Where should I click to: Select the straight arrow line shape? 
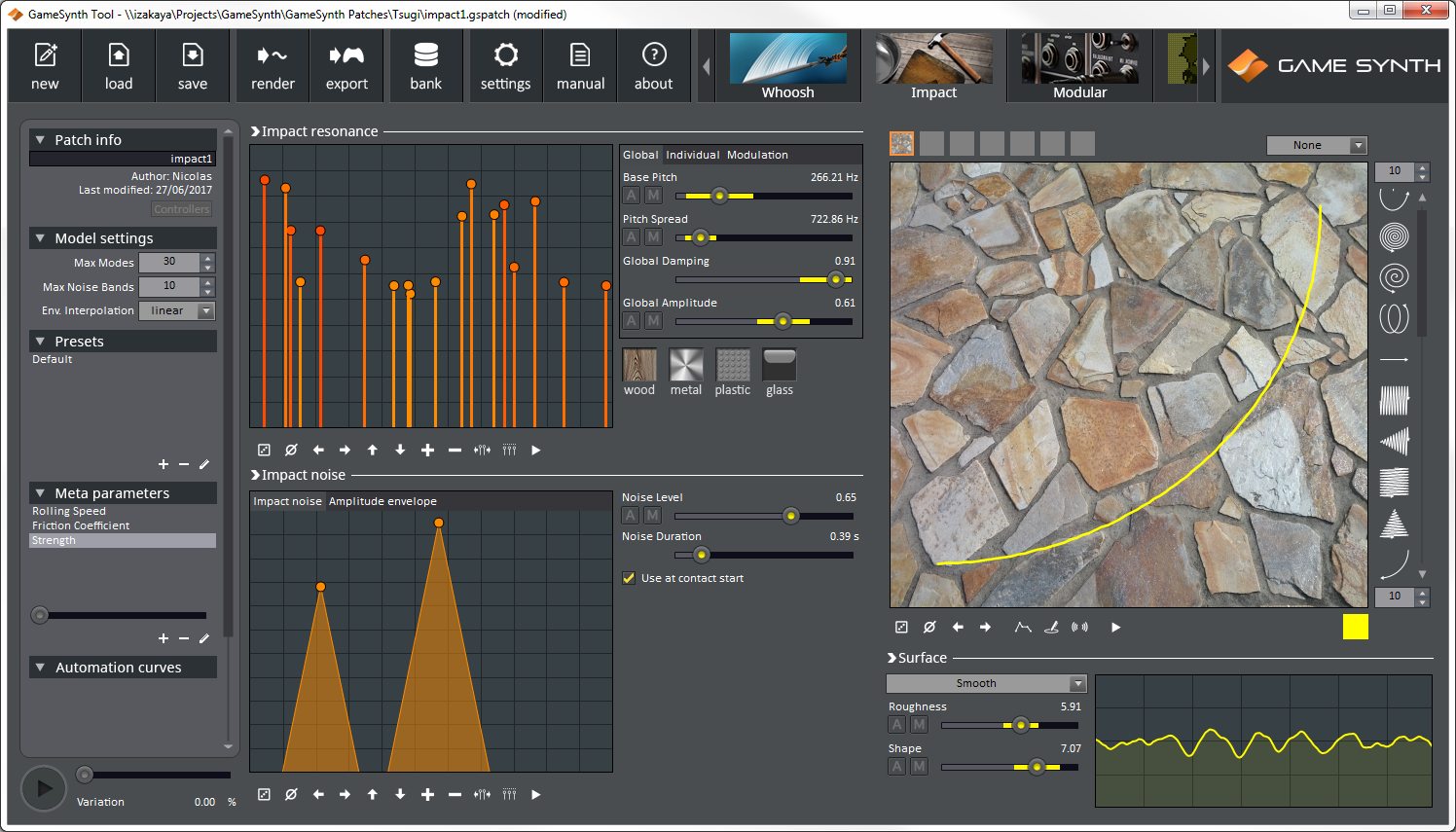point(1395,359)
